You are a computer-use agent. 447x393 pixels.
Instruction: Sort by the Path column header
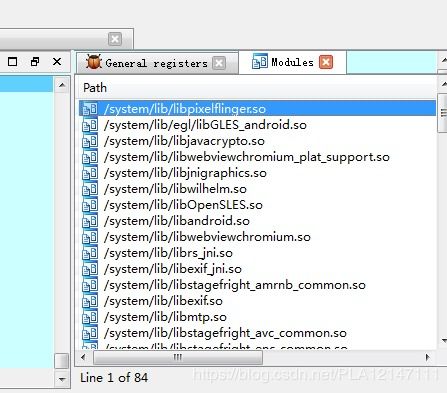point(95,88)
